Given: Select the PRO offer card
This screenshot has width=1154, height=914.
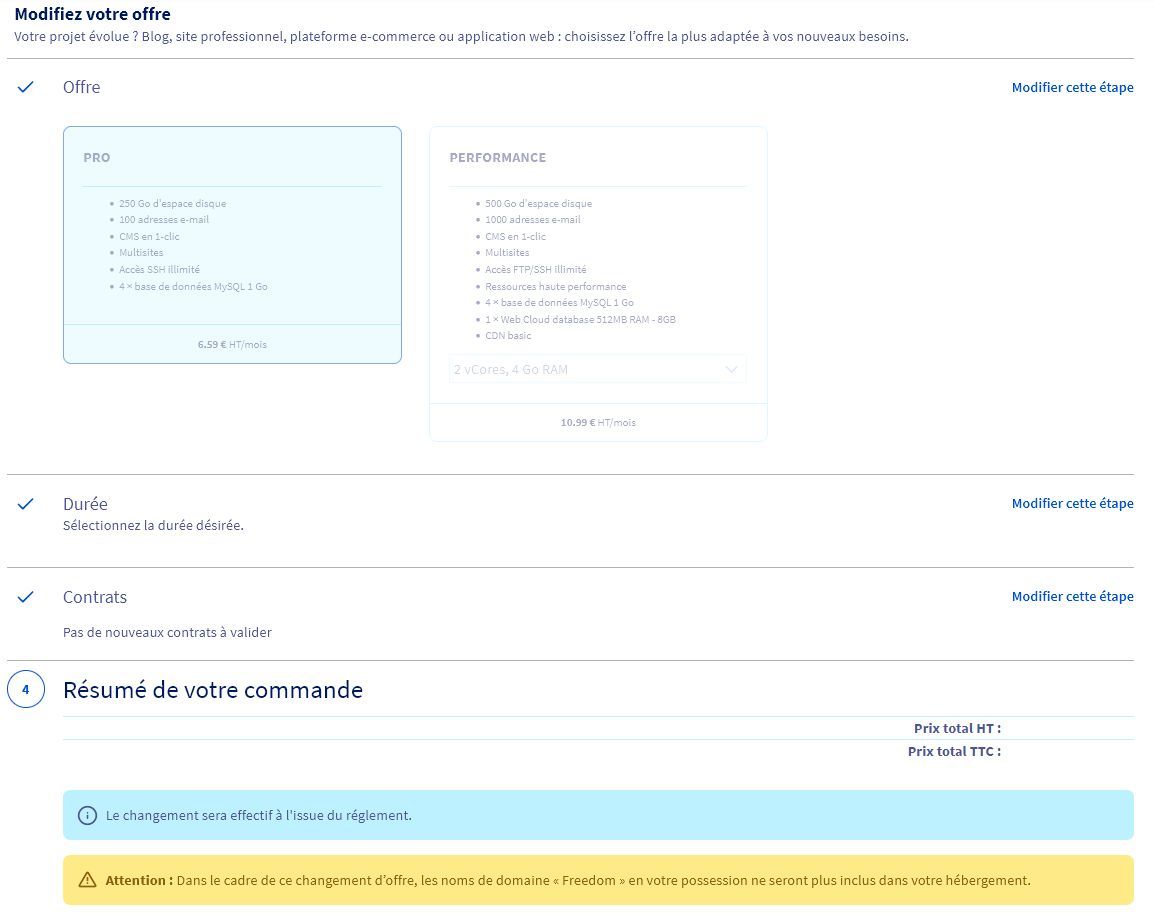Looking at the screenshot, I should point(232,244).
